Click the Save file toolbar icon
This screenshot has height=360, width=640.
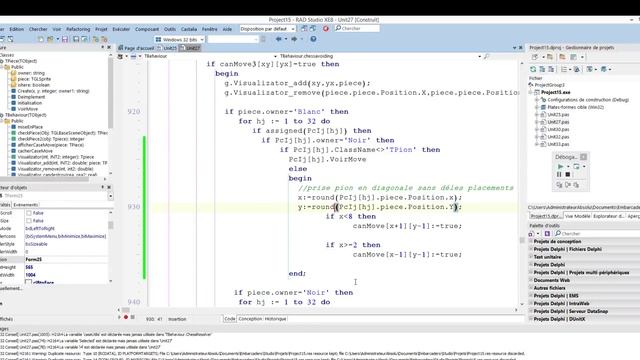64,39
